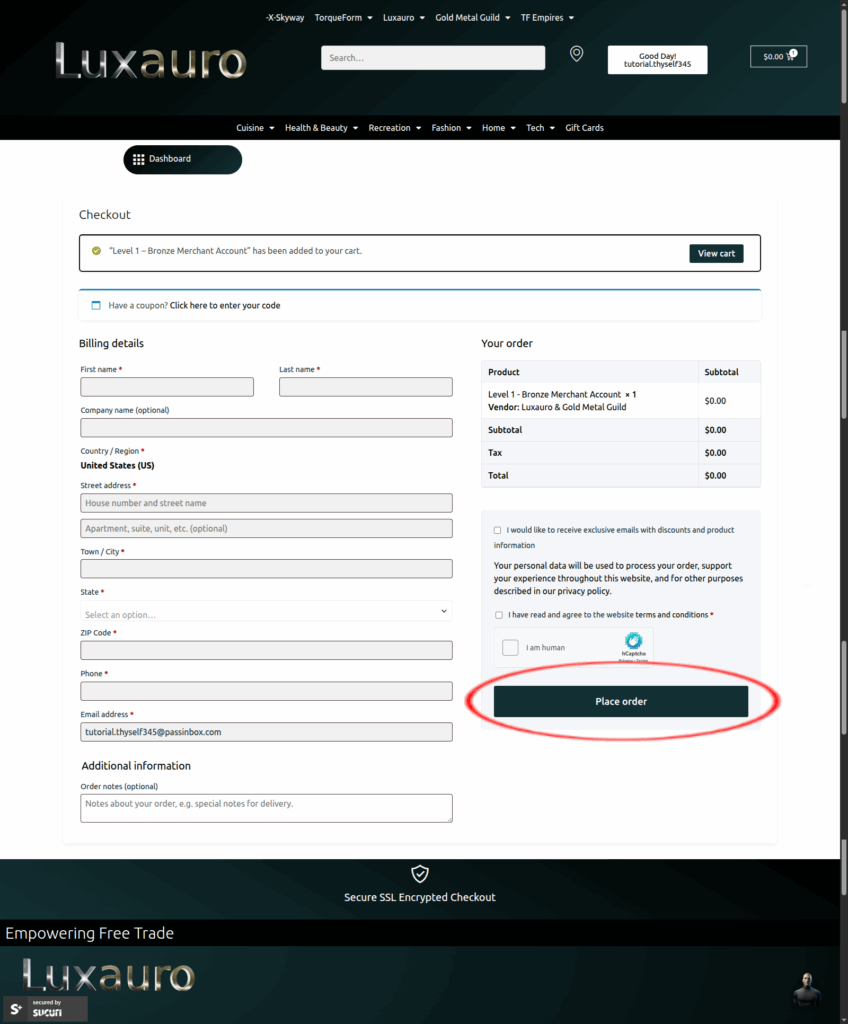Click the 'Empowering Free Trade' text

[90, 933]
